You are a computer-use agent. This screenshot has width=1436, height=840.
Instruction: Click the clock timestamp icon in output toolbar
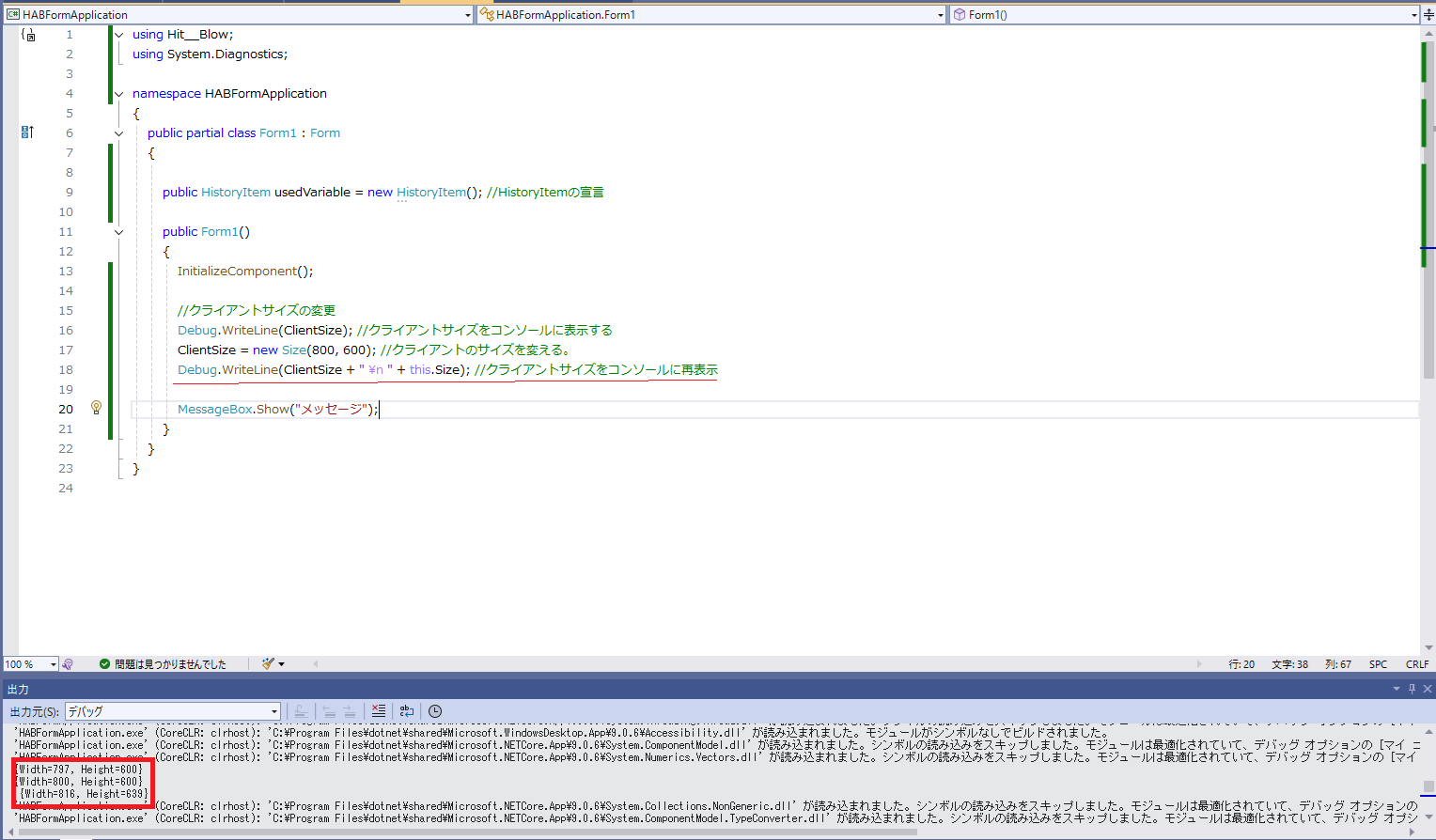(435, 711)
